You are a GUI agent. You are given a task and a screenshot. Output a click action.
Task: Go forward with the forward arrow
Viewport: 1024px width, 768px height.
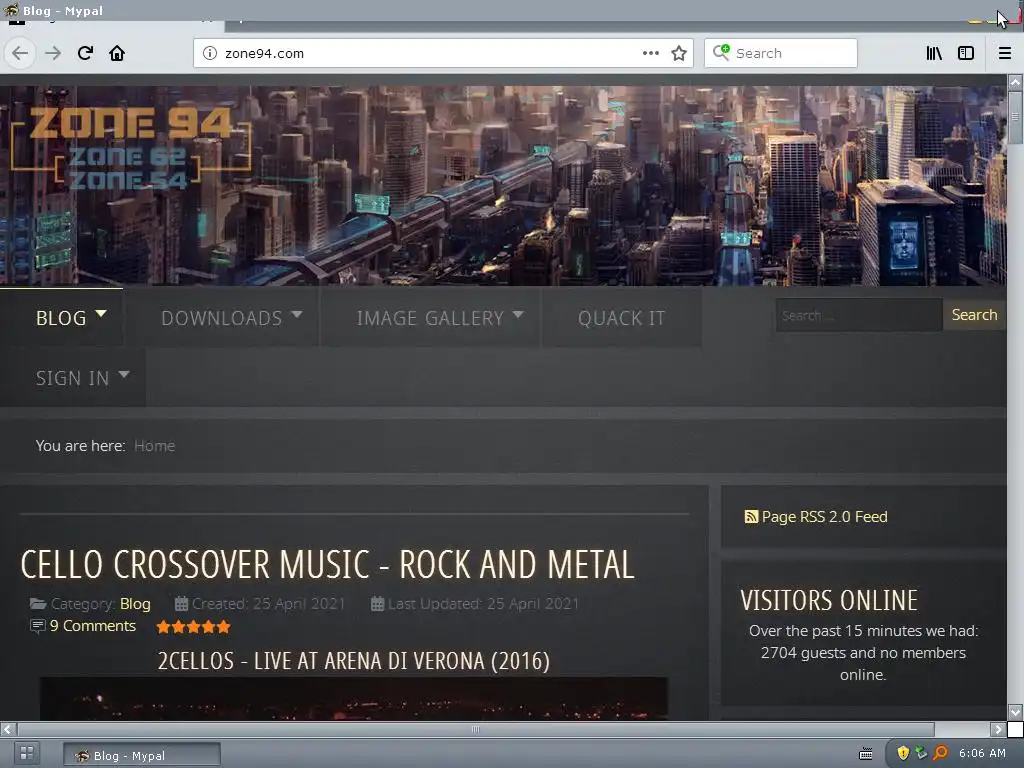coord(54,53)
